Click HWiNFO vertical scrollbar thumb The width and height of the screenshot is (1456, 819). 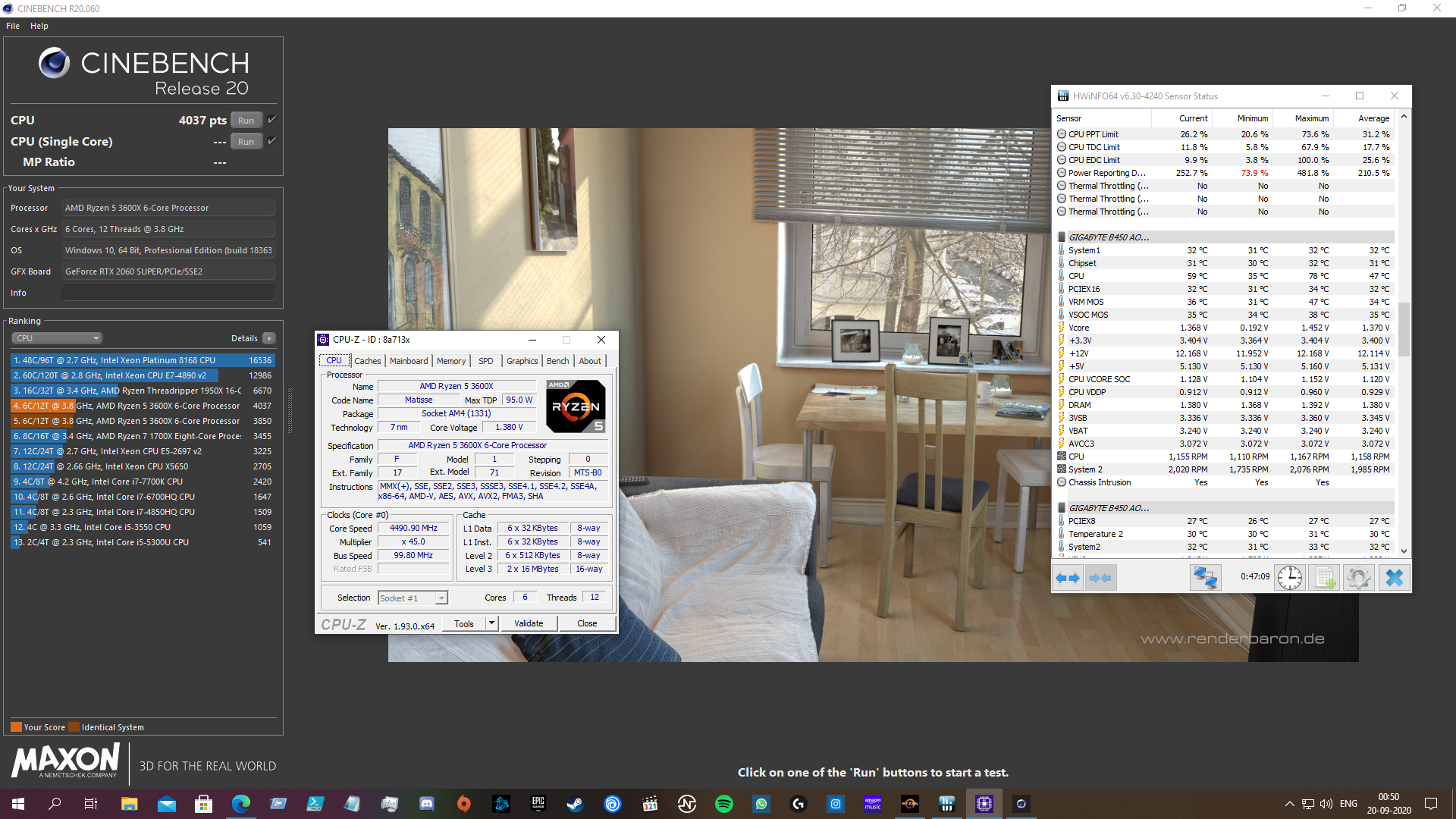click(1404, 329)
